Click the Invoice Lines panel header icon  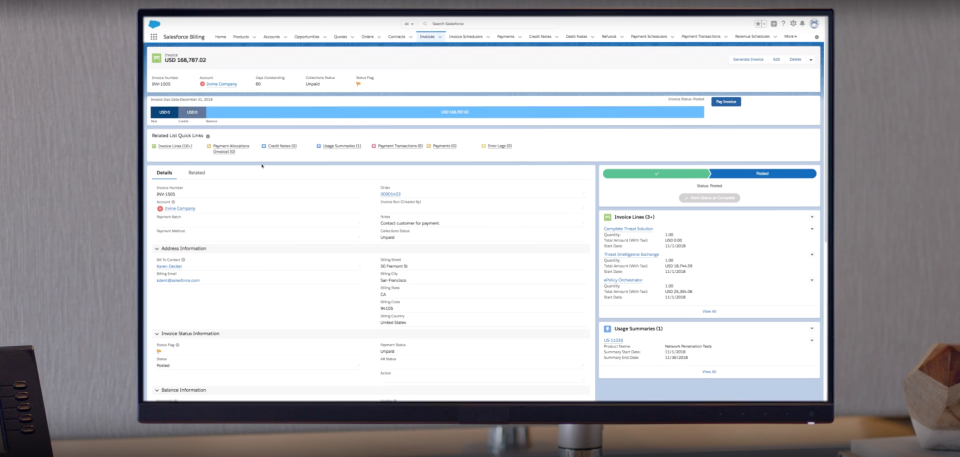tap(606, 216)
